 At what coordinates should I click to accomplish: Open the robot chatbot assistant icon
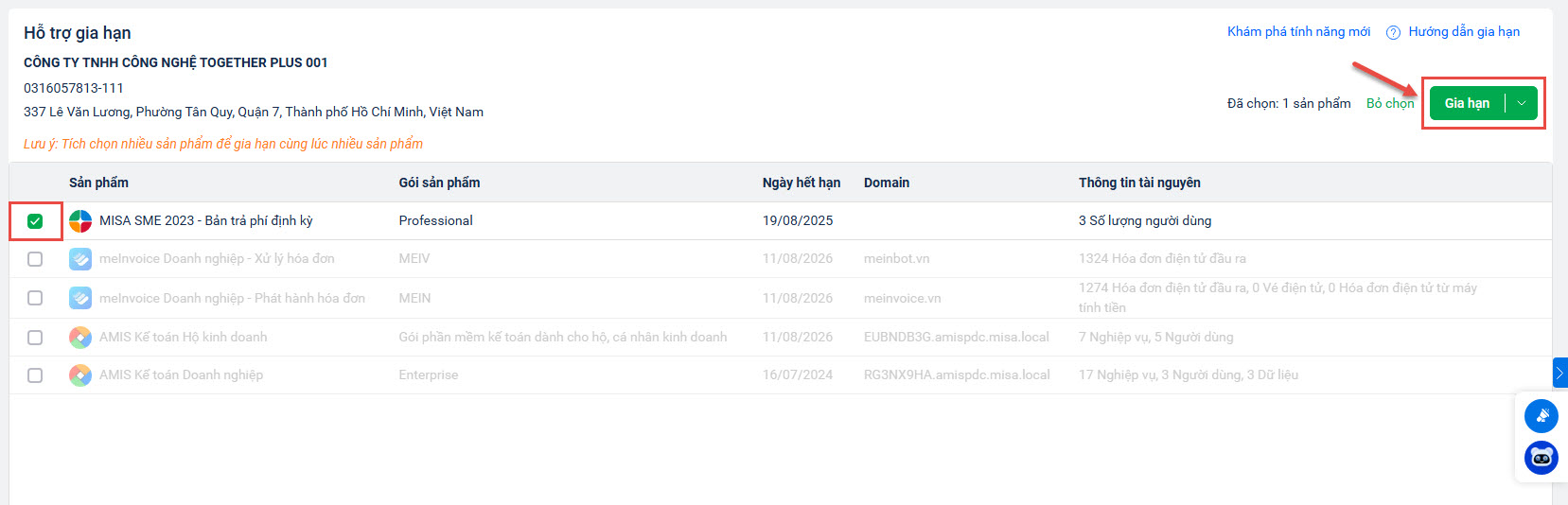[x=1542, y=458]
